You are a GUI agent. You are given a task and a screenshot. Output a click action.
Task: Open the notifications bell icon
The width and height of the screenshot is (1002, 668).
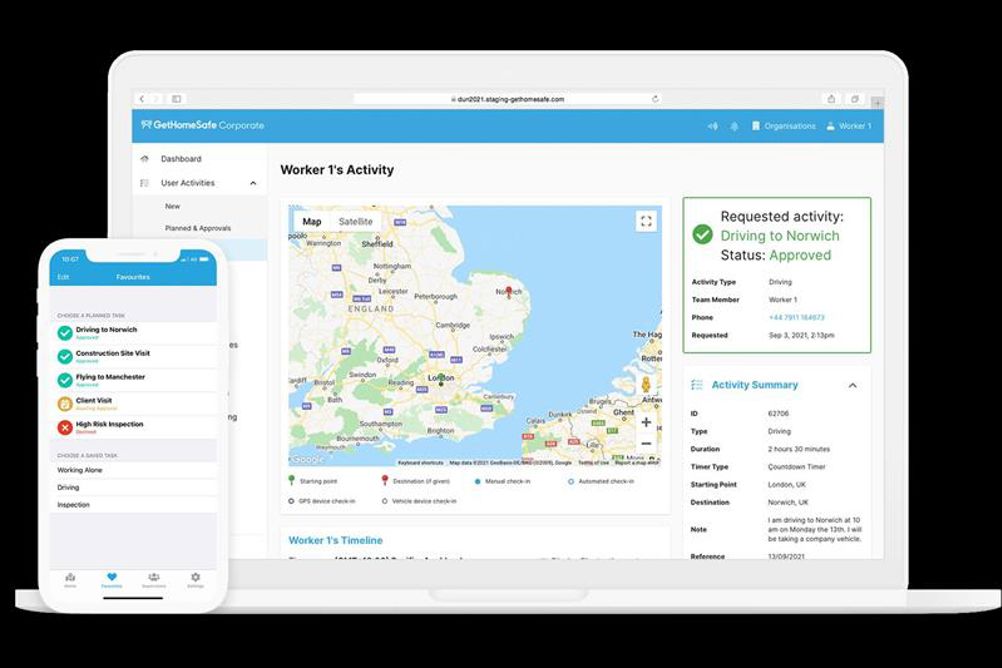[734, 126]
